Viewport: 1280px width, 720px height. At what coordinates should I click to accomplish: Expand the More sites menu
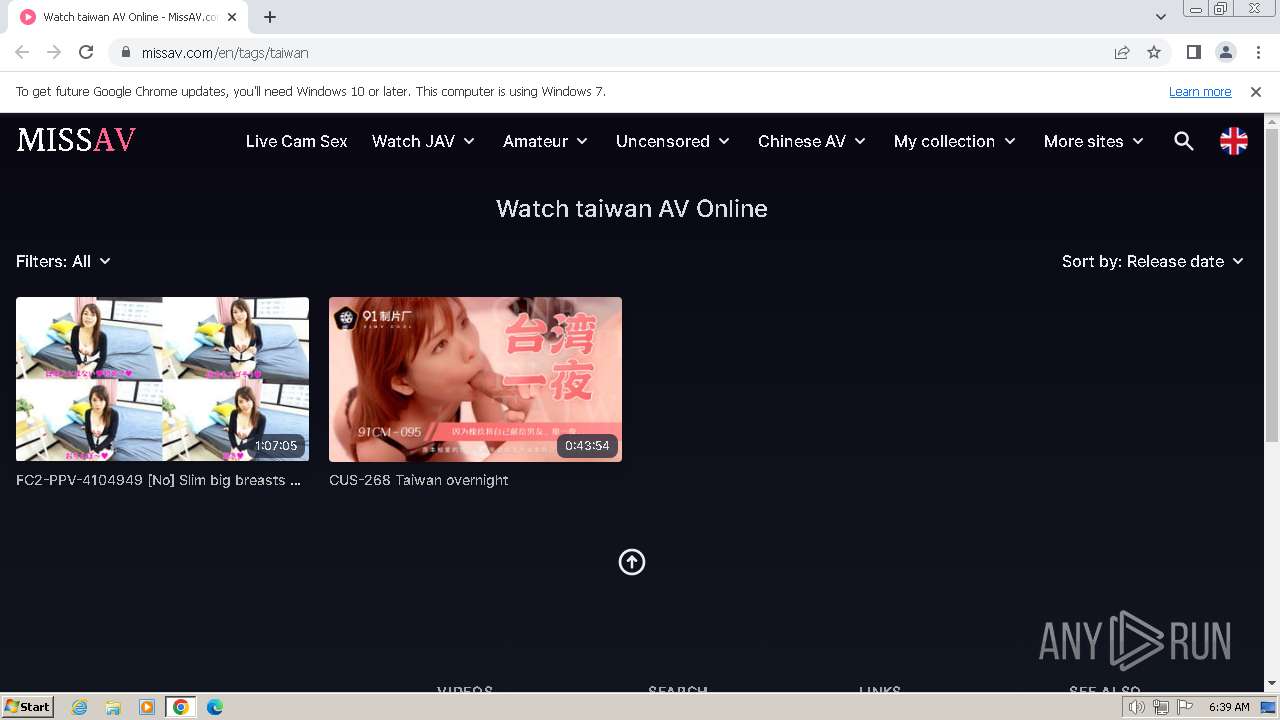(1094, 141)
